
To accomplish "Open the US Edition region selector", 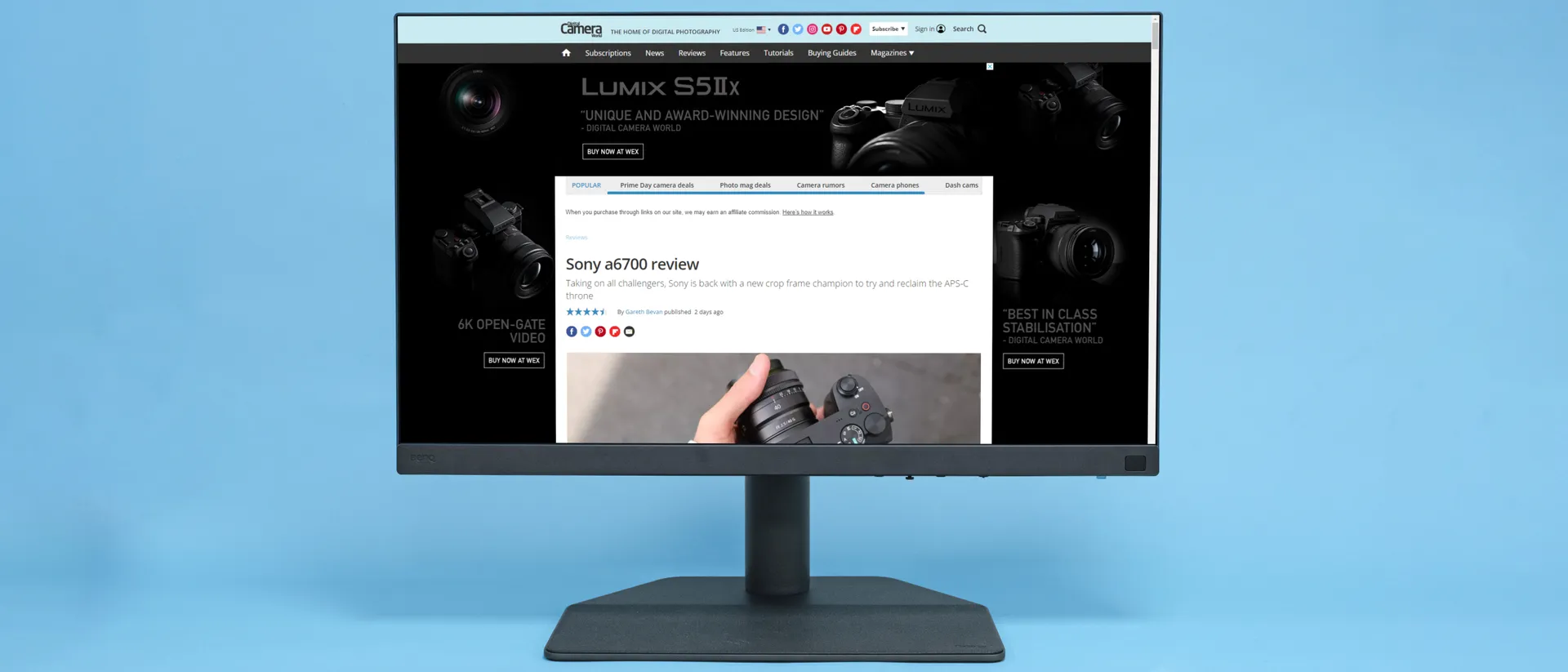I will 751,30.
